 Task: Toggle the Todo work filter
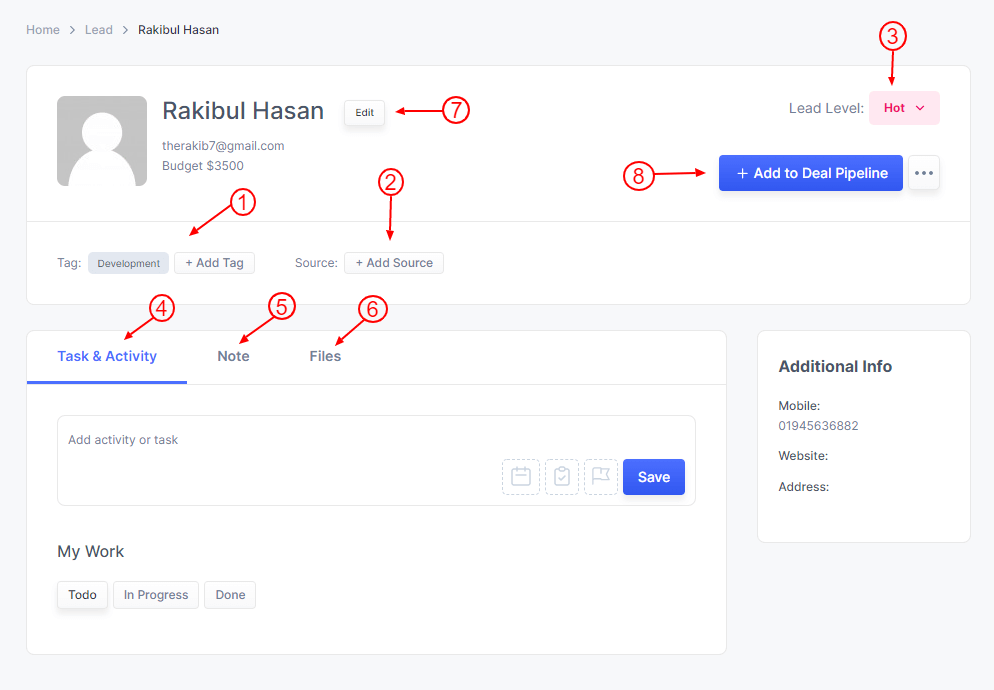point(82,594)
